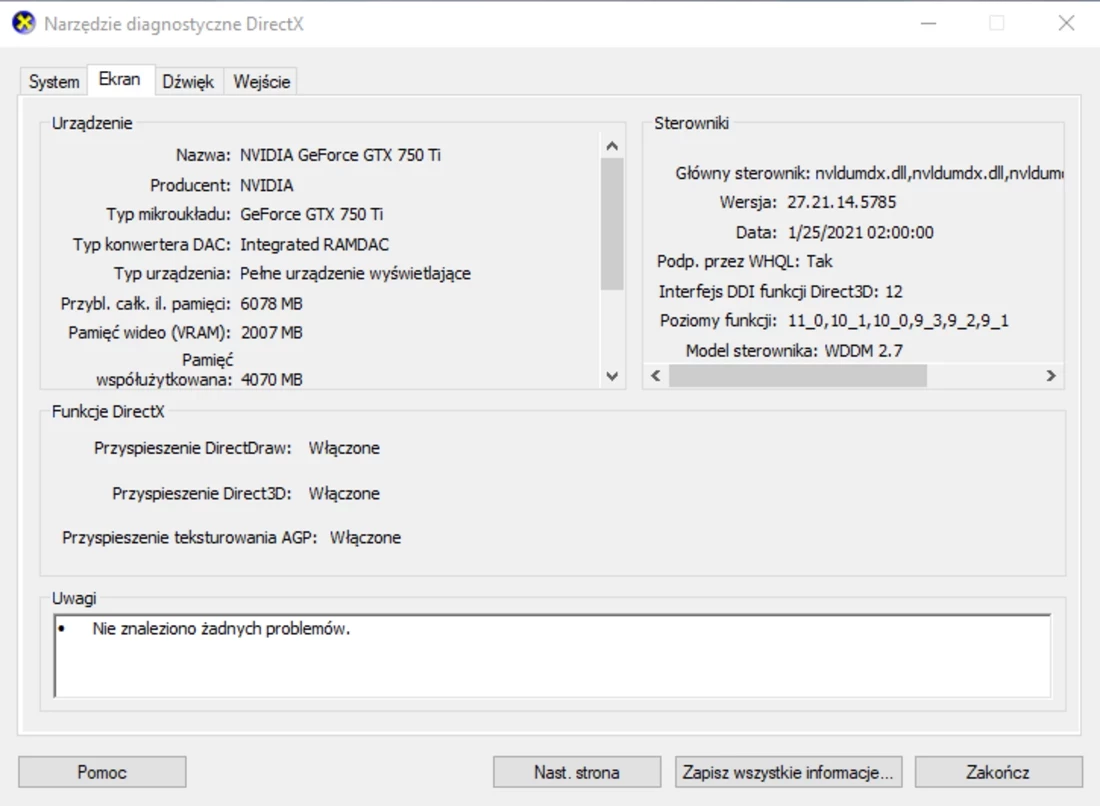
Task: Go to the Wejście tab
Action: (x=261, y=81)
